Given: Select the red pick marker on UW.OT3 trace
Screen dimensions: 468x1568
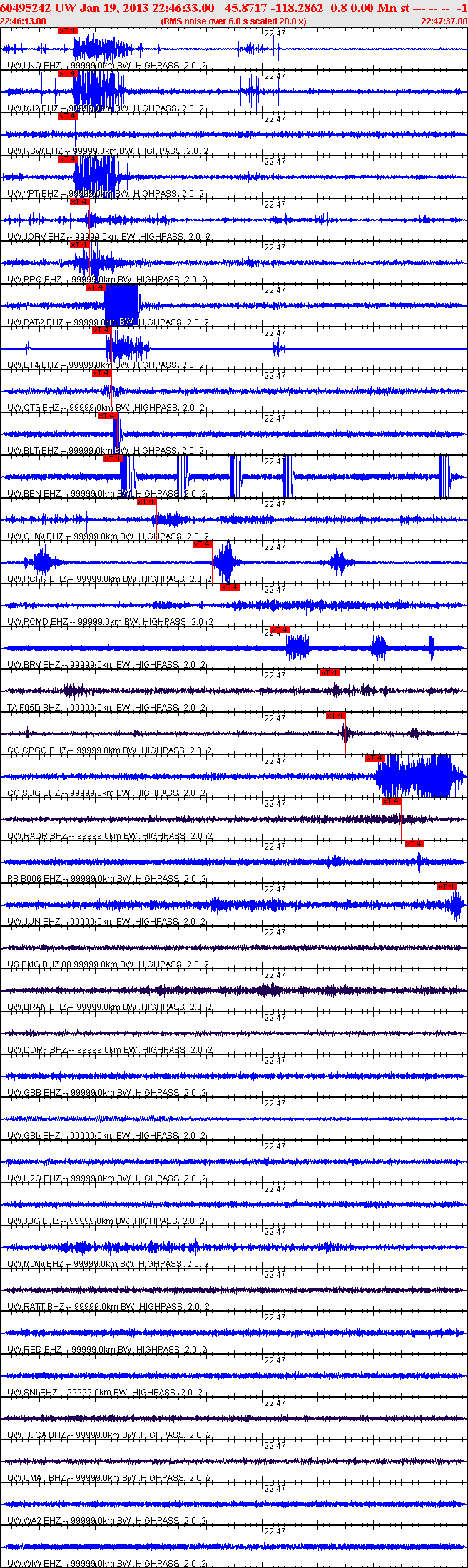Looking at the screenshot, I should pos(102,373).
